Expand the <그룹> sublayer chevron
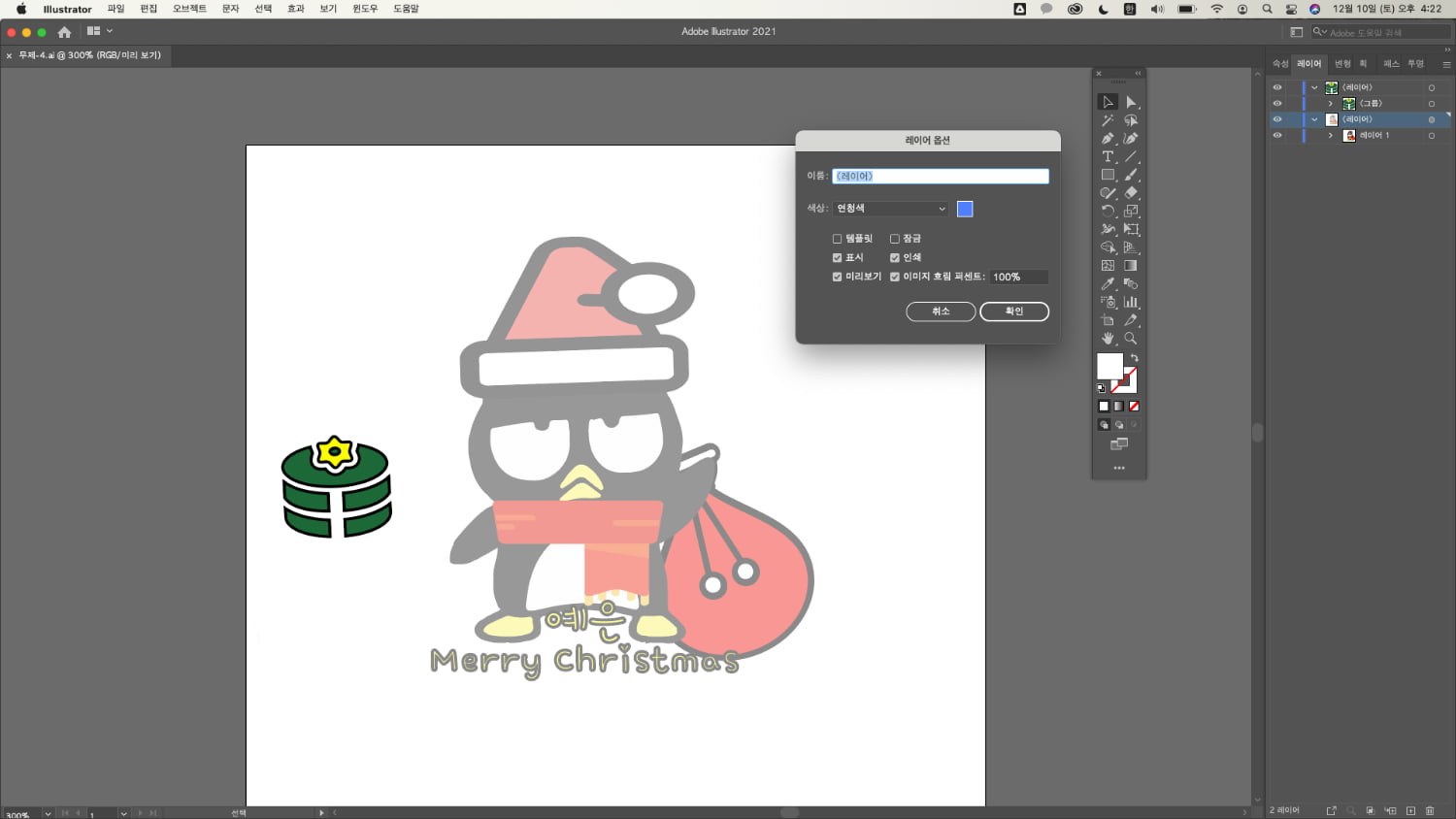 (x=1331, y=103)
